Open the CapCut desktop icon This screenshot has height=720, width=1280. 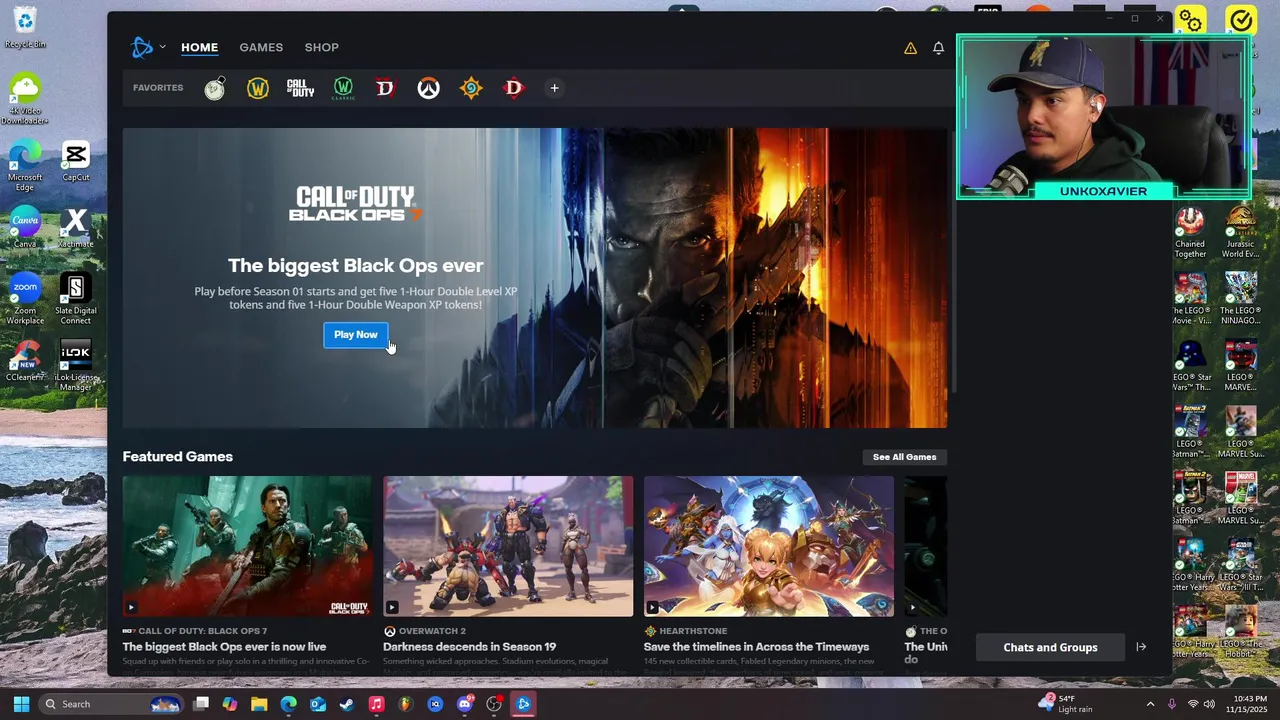[75, 162]
